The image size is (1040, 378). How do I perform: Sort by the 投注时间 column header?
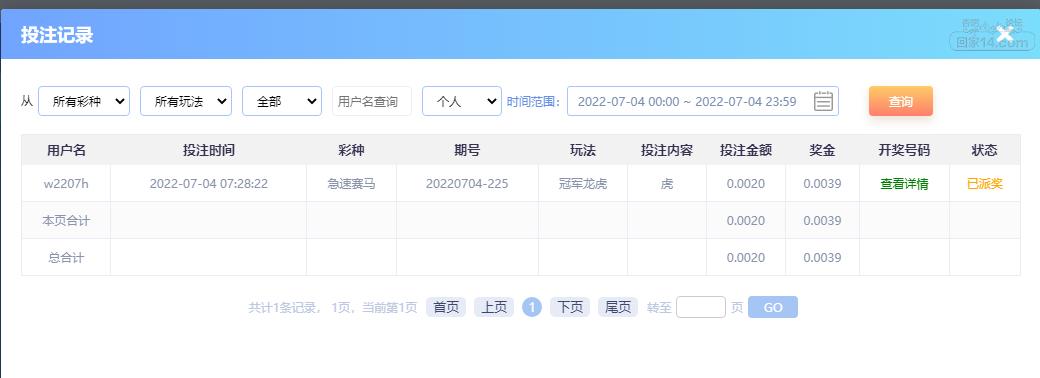click(x=208, y=151)
